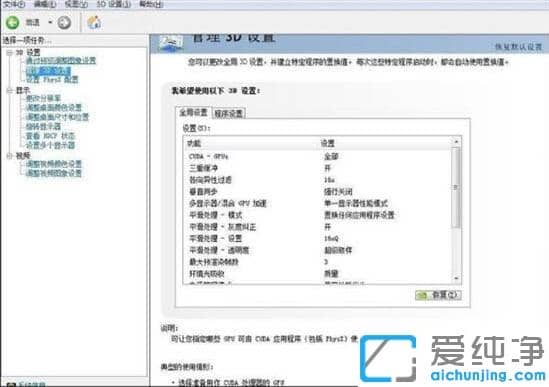Click the 恢复(R) button
The image size is (549, 387).
[x=438, y=295]
